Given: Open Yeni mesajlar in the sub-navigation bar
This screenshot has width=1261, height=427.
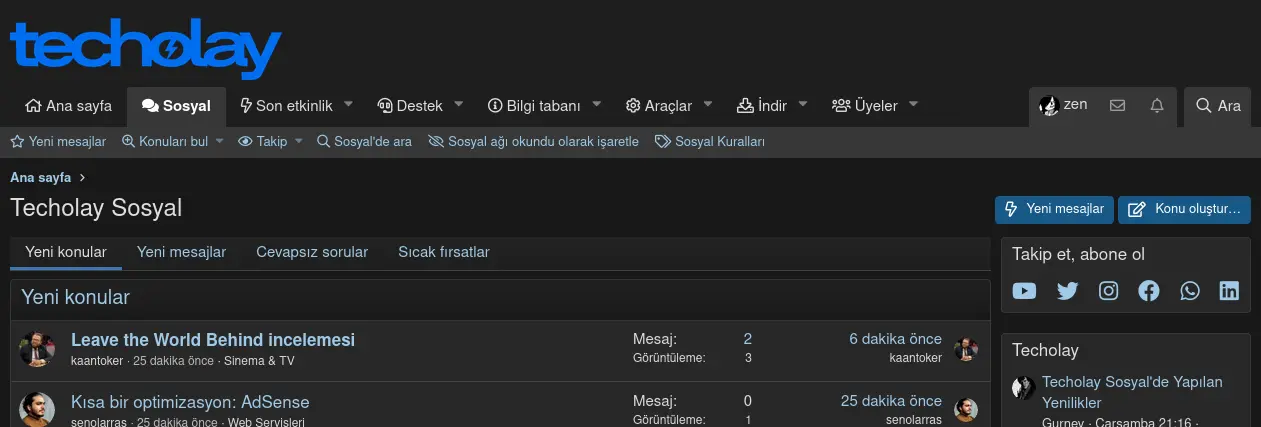Looking at the screenshot, I should click(58, 141).
